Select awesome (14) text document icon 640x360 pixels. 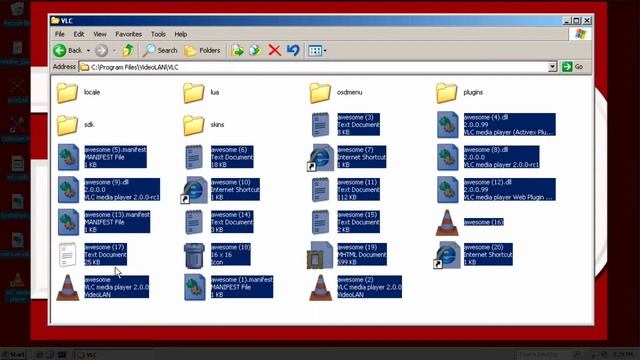(194, 222)
